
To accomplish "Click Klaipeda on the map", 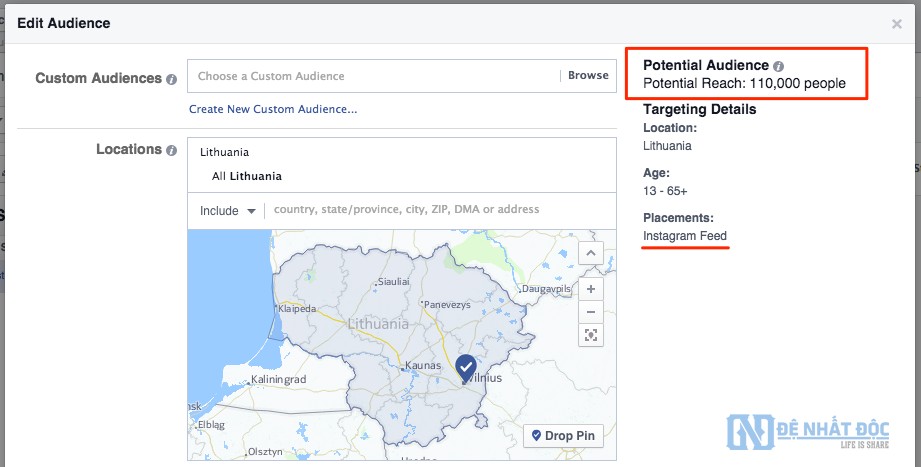I will tap(296, 309).
